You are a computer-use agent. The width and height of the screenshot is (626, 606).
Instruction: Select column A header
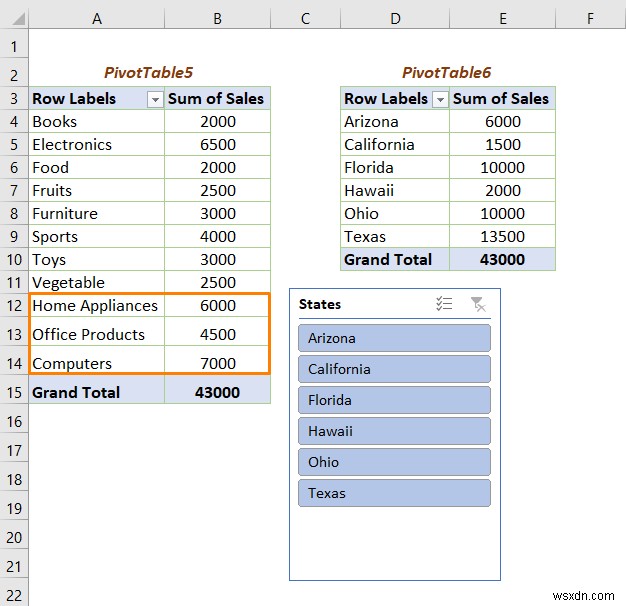coord(97,19)
